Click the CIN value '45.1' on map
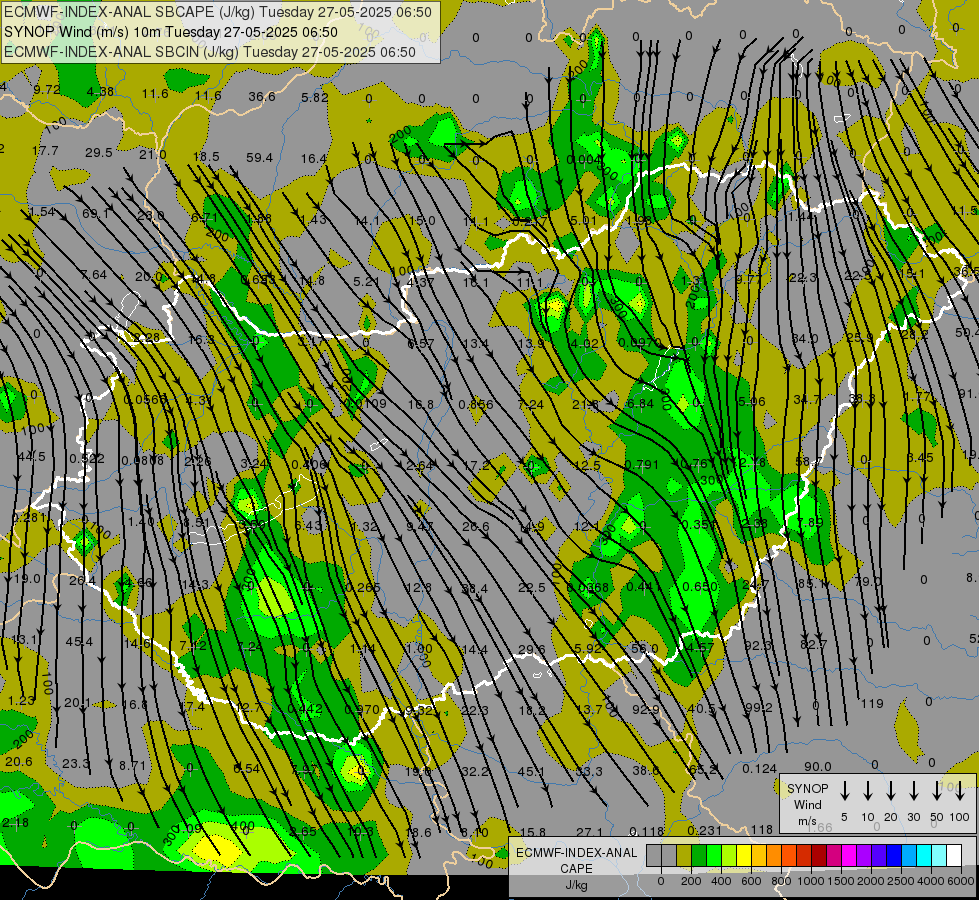The image size is (979, 900). (531, 772)
